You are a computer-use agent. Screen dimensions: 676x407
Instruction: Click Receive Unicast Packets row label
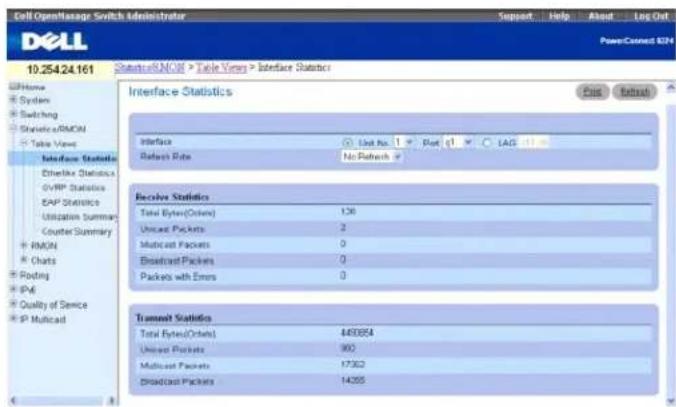[172, 229]
